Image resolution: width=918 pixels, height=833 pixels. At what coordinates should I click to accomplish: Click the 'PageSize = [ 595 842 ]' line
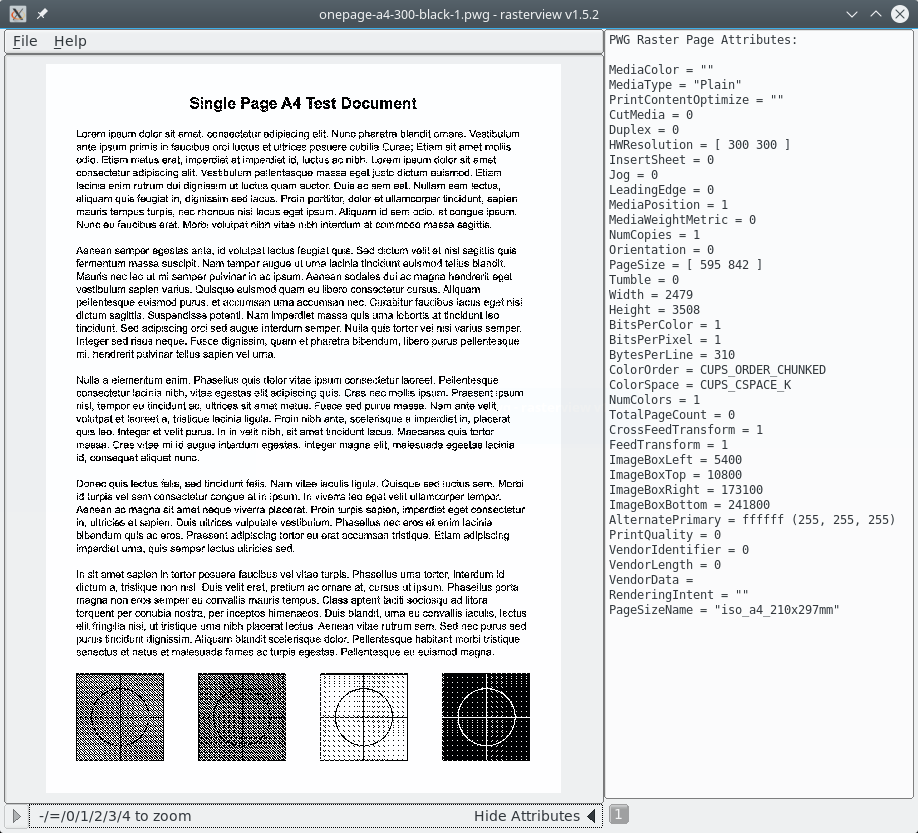(x=686, y=265)
